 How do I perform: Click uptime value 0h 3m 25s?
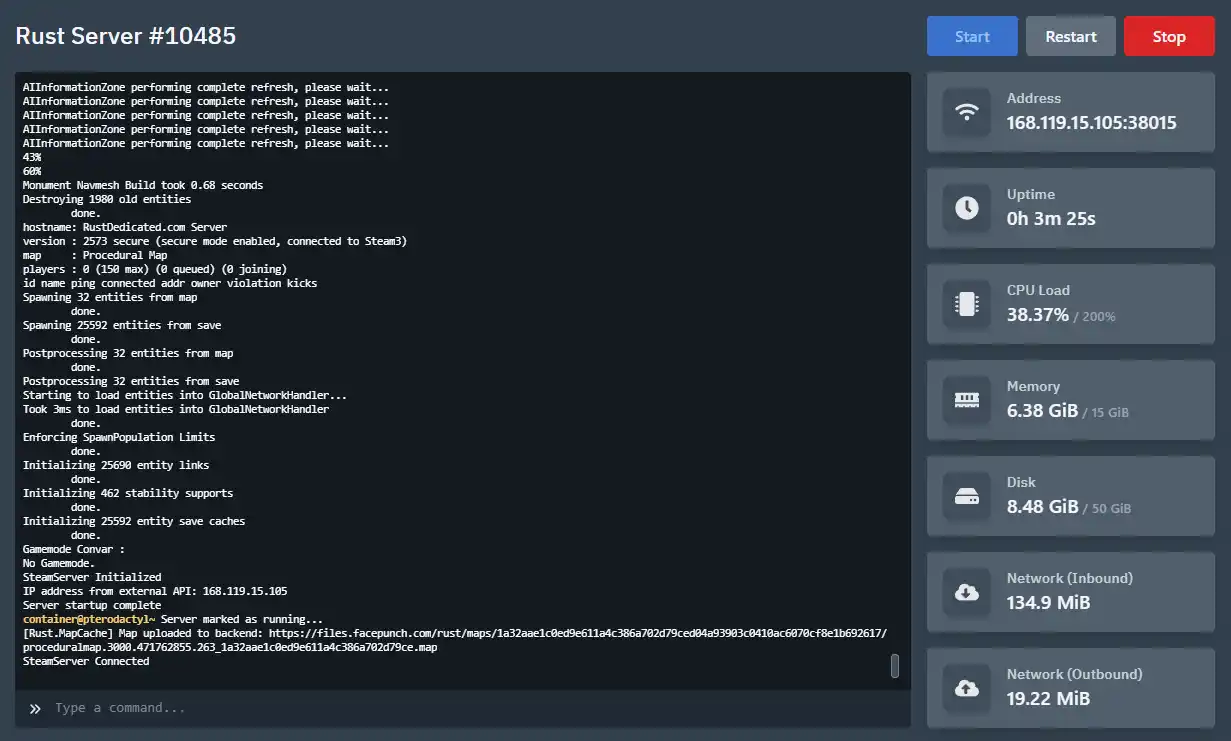(1051, 219)
